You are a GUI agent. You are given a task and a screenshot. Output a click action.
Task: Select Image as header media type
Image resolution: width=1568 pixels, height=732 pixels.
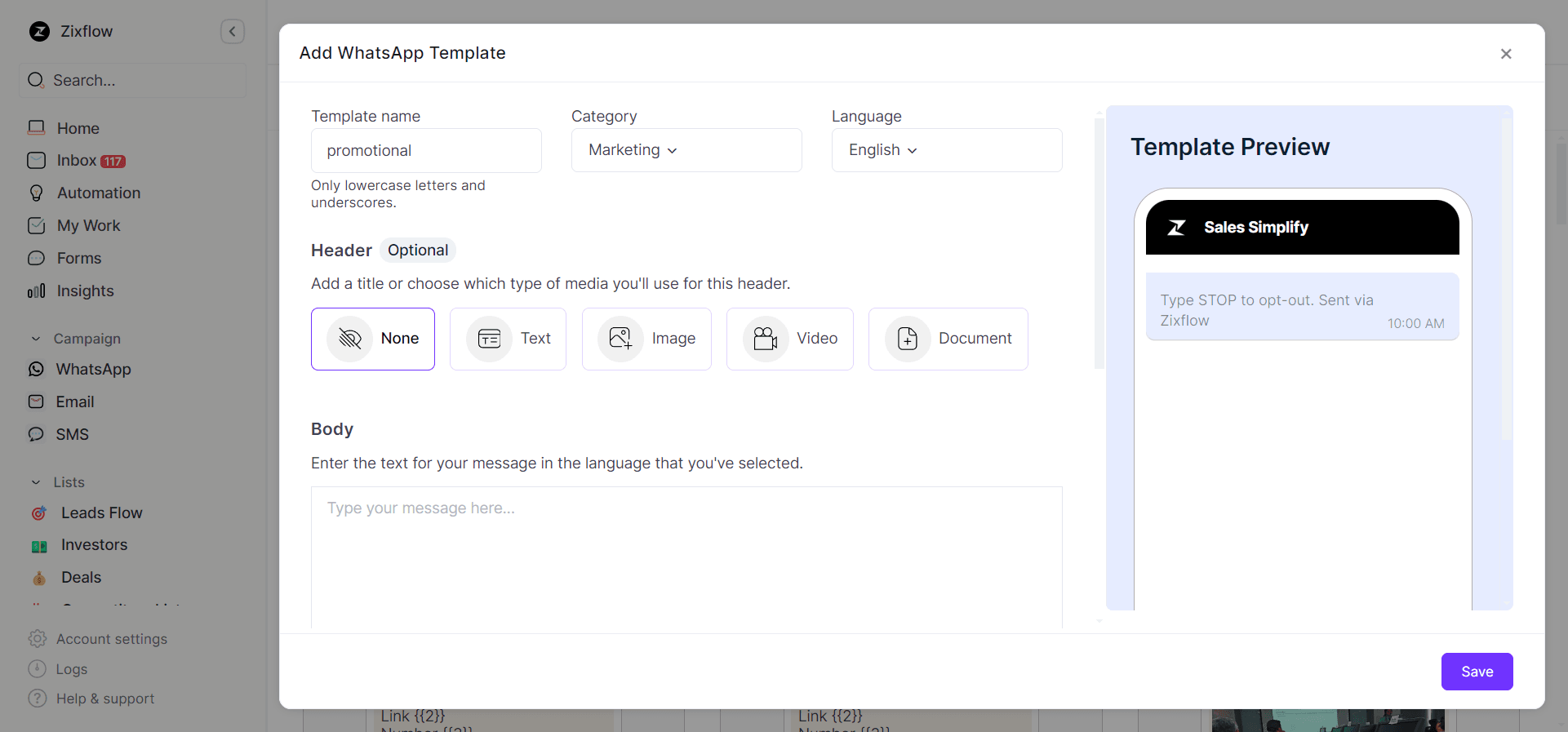[646, 339]
